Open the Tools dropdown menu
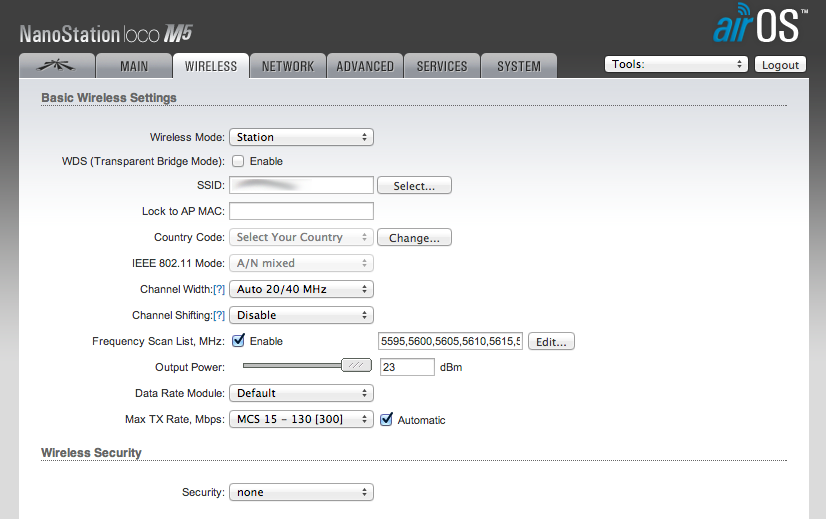This screenshot has width=826, height=519. 676,64
